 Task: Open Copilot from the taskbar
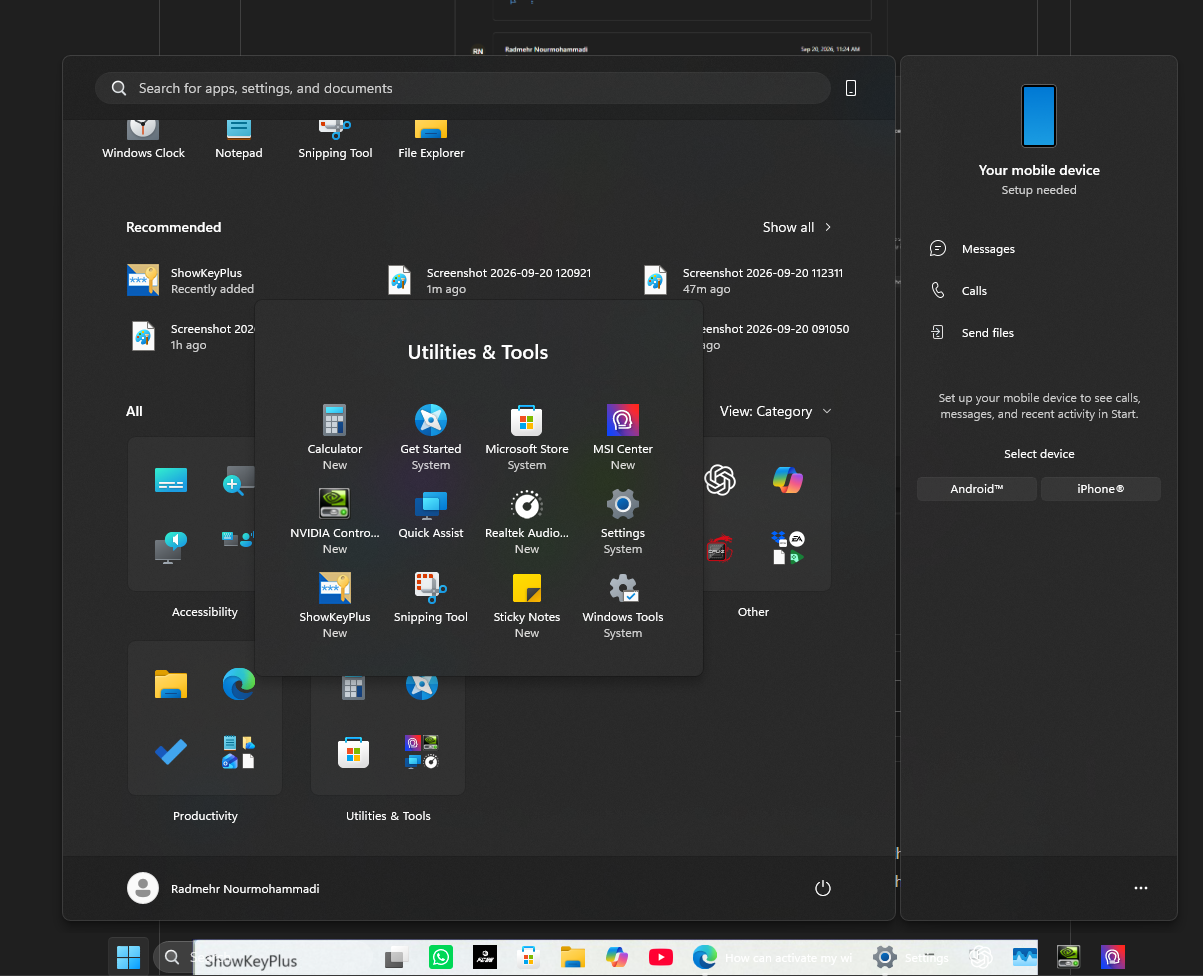pyautogui.click(x=617, y=957)
